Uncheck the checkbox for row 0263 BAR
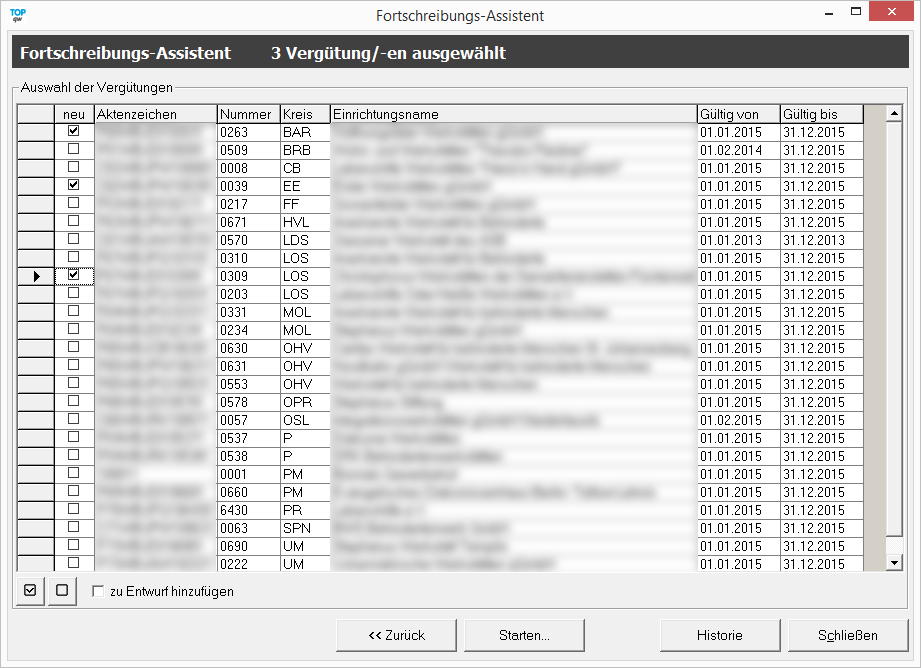This screenshot has height=668, width=921. click(73, 132)
